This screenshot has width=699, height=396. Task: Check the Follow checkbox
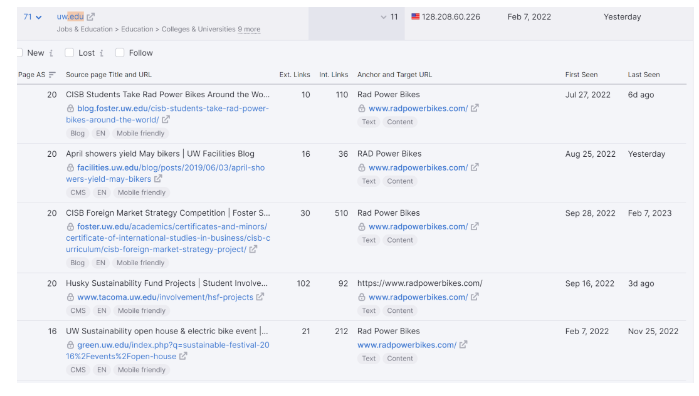coord(119,53)
